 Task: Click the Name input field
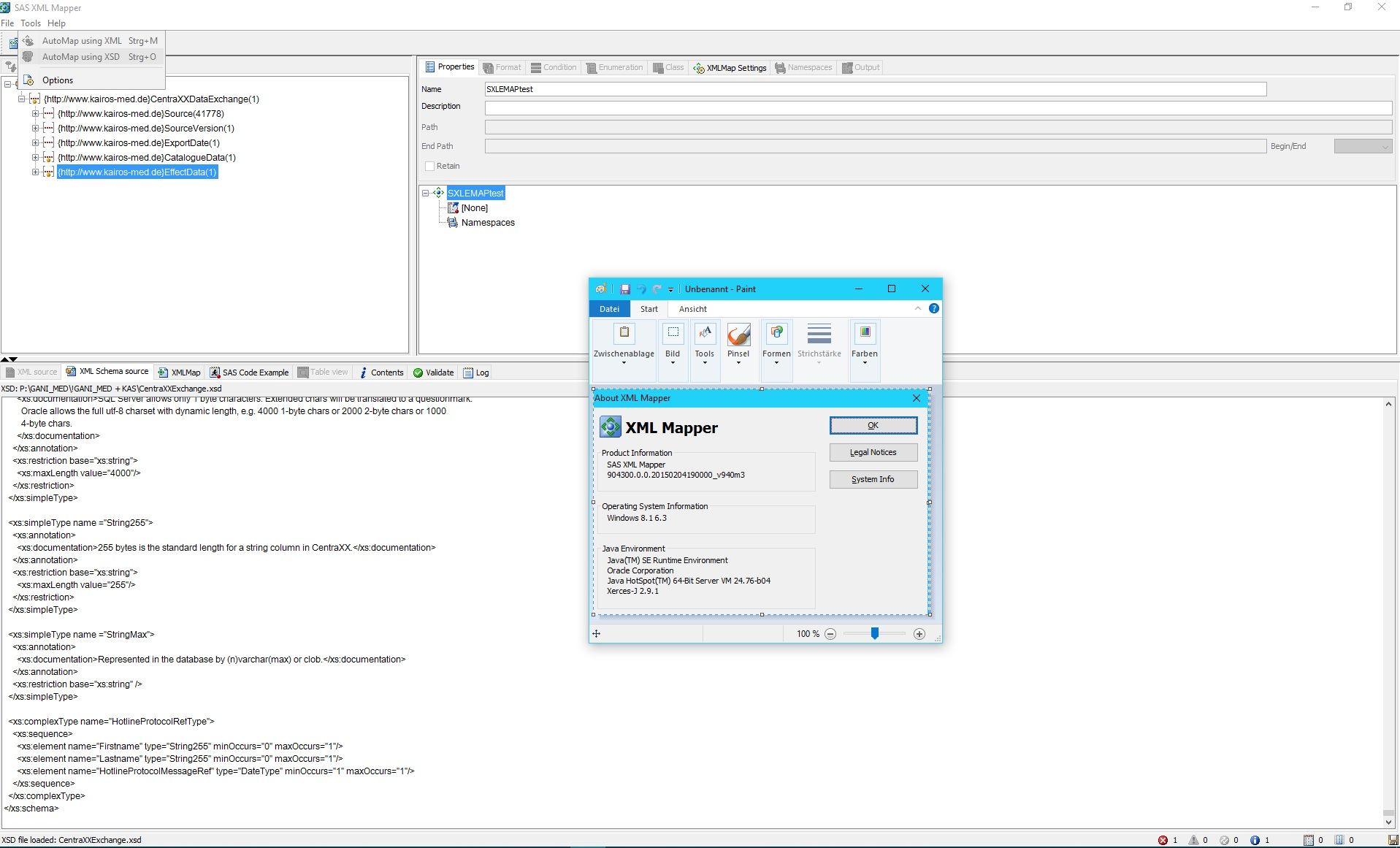[x=875, y=89]
